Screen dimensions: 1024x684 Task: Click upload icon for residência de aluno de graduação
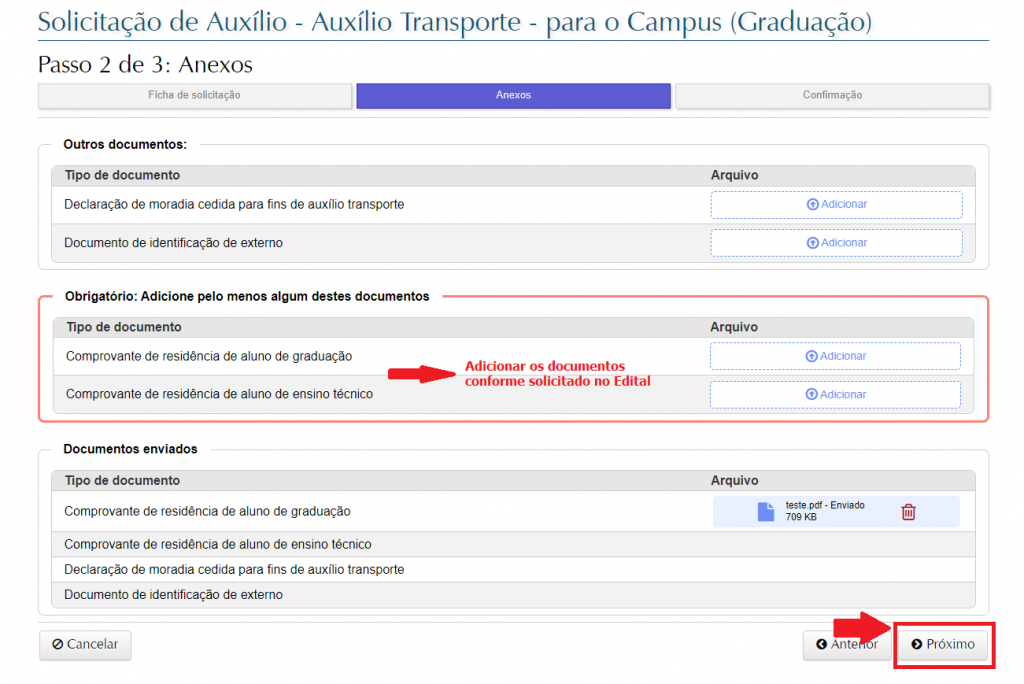pos(811,356)
